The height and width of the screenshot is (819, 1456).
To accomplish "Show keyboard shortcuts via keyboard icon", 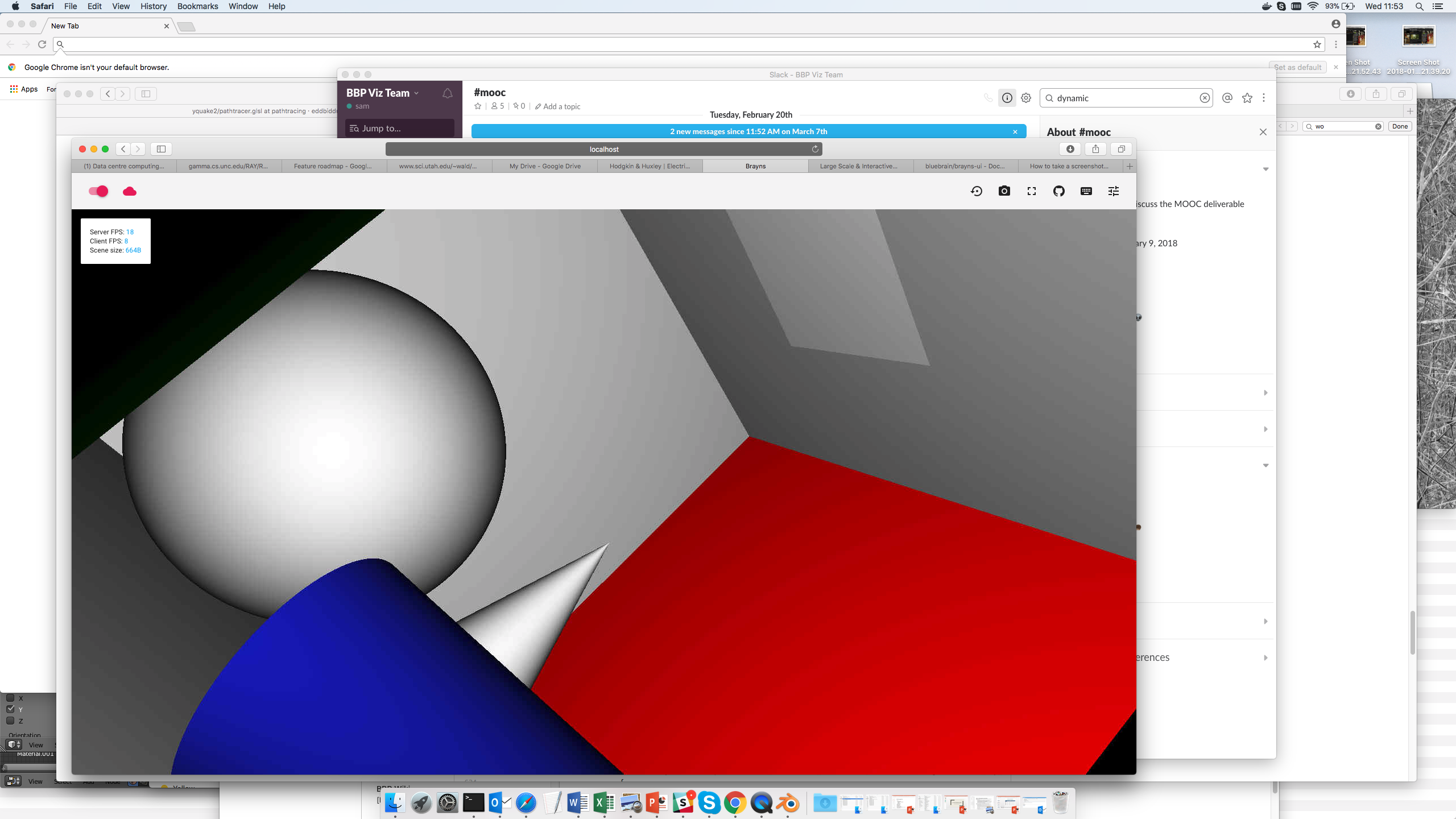I will point(1086,191).
